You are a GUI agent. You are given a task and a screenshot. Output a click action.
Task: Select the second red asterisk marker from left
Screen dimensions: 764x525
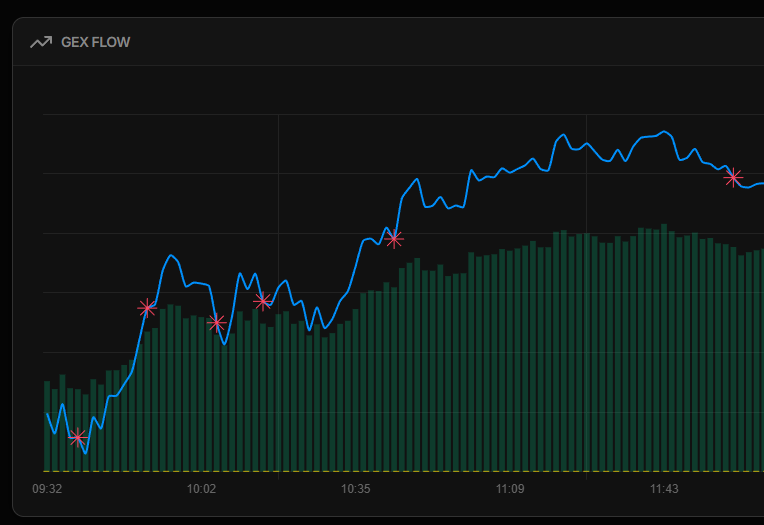tap(147, 308)
